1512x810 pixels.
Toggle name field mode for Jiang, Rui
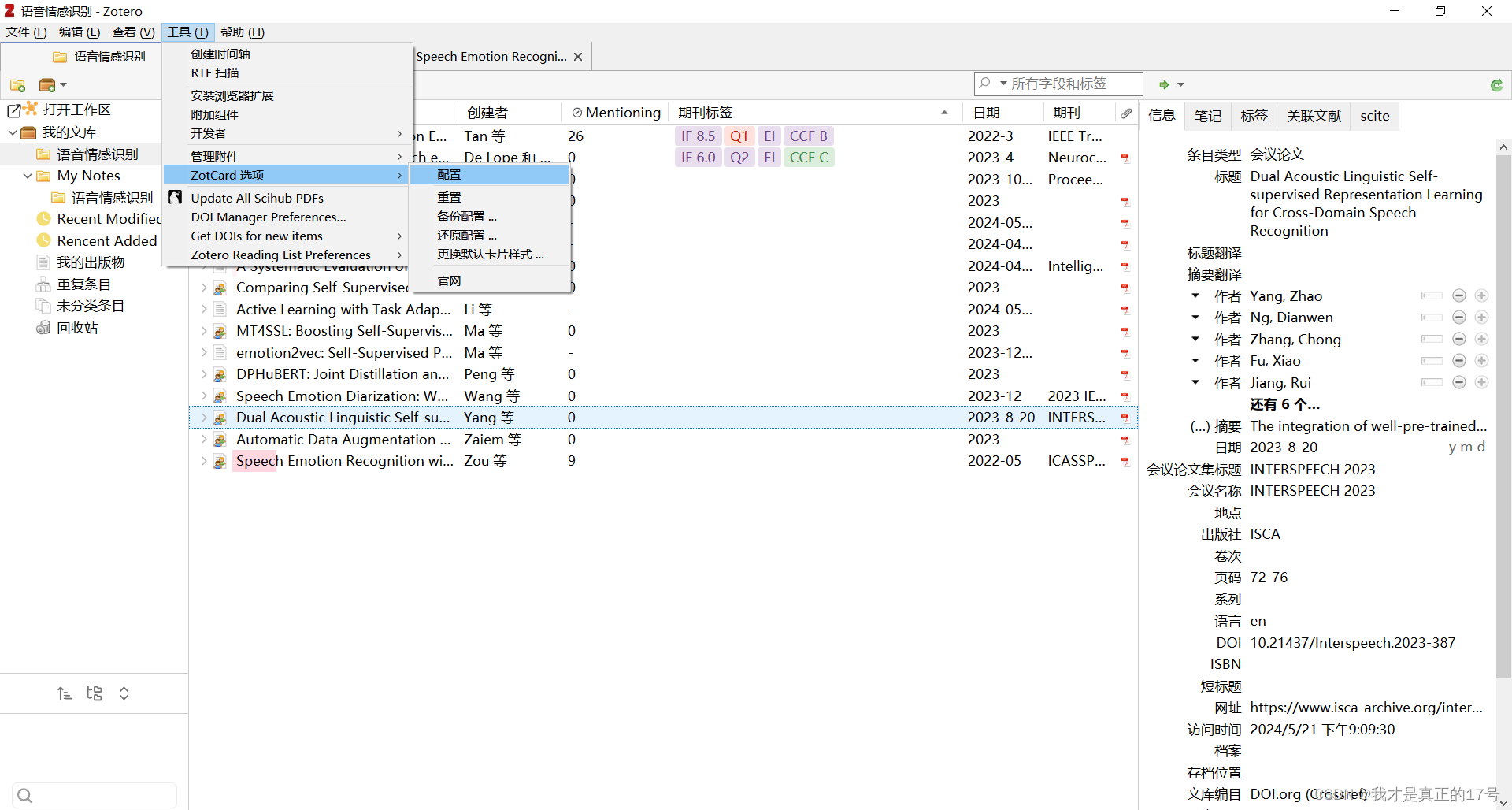1432,382
